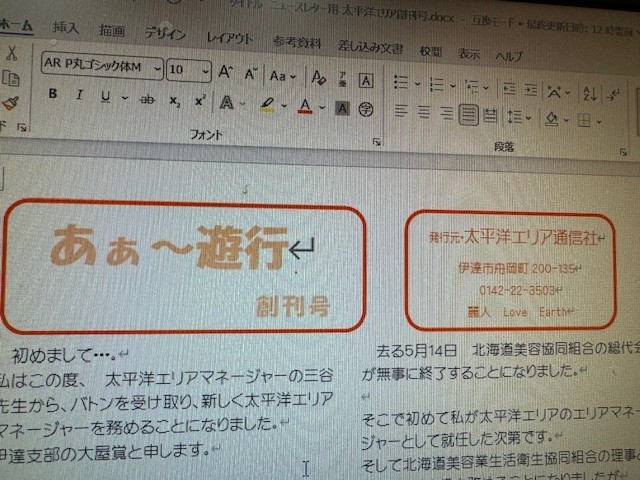The image size is (640, 480).
Task: Open the 挿入 (Insert) tab
Action: click(x=66, y=27)
